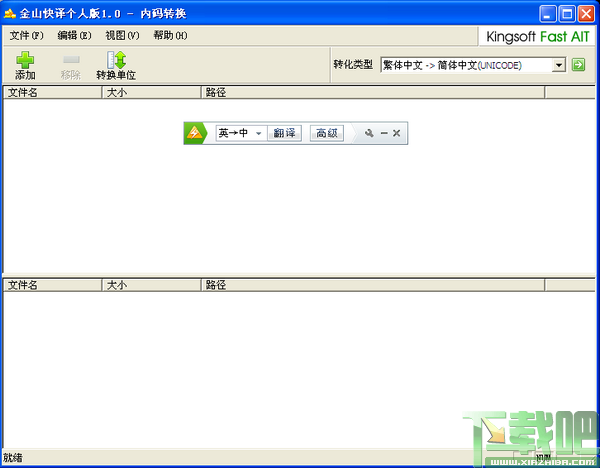Viewport: 600px width, 468px height.
Task: Open the 编辑(E) menu
Action: click(x=74, y=36)
